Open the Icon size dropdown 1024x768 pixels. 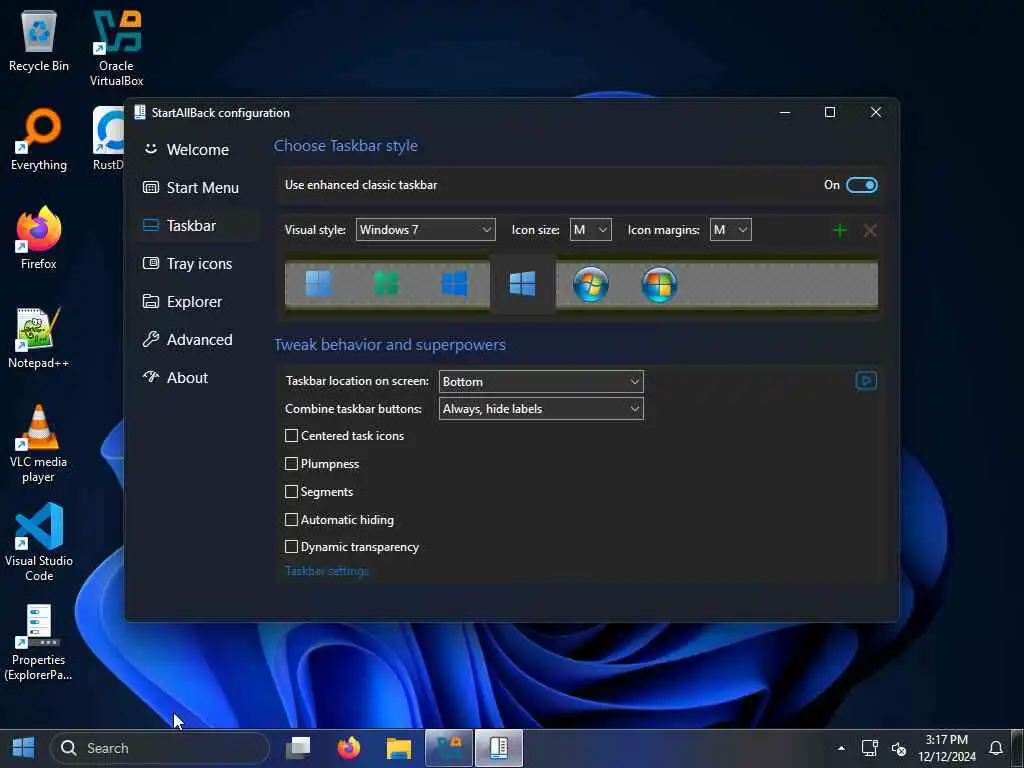click(x=590, y=230)
